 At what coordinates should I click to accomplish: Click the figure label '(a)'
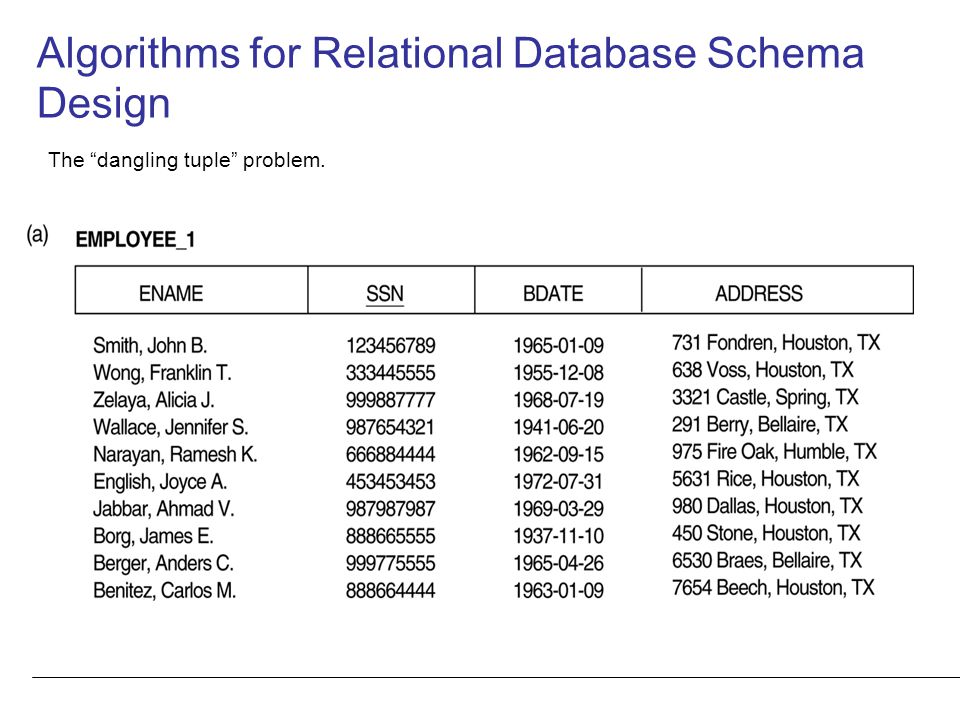point(37,234)
